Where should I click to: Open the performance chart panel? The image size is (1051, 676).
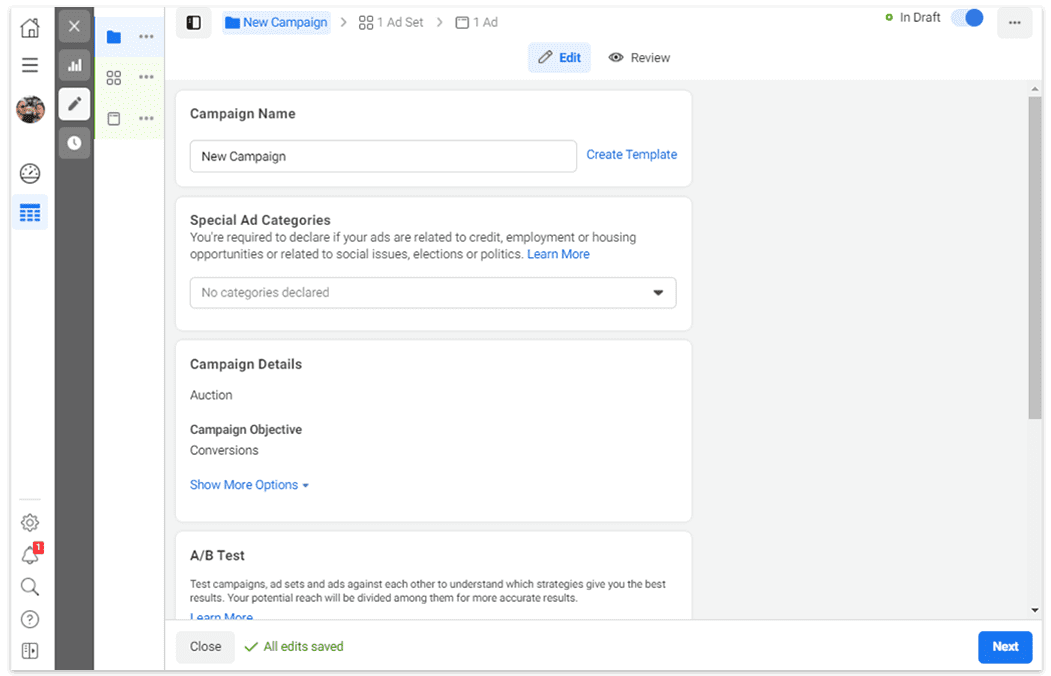(x=74, y=64)
